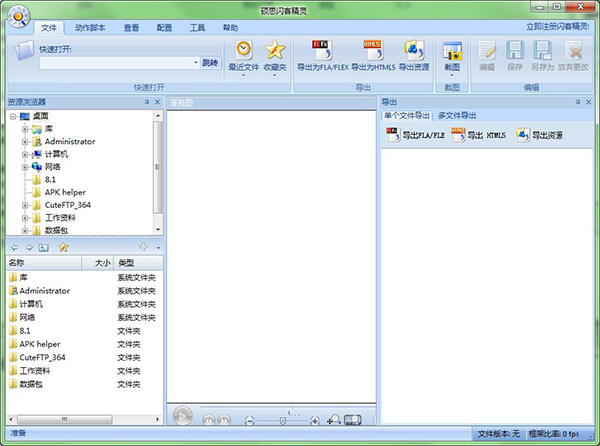Sort file list by Size (大小) column
600x446 pixels.
(98, 263)
